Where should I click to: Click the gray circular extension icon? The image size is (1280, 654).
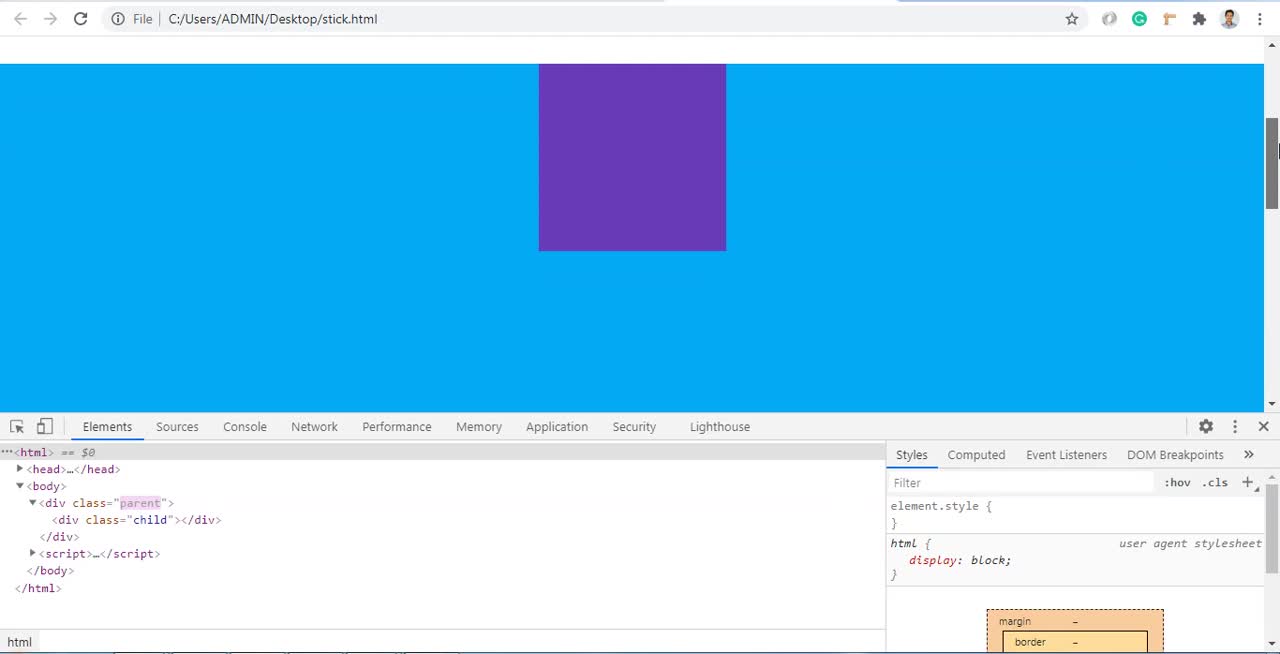(1109, 19)
